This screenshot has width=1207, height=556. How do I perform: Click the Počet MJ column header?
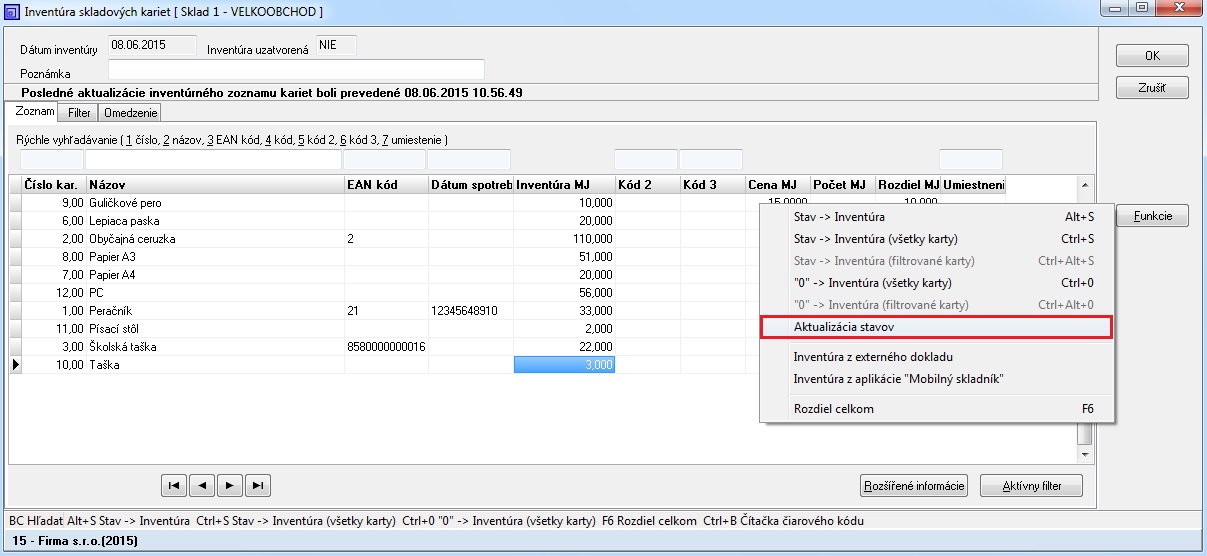(843, 185)
